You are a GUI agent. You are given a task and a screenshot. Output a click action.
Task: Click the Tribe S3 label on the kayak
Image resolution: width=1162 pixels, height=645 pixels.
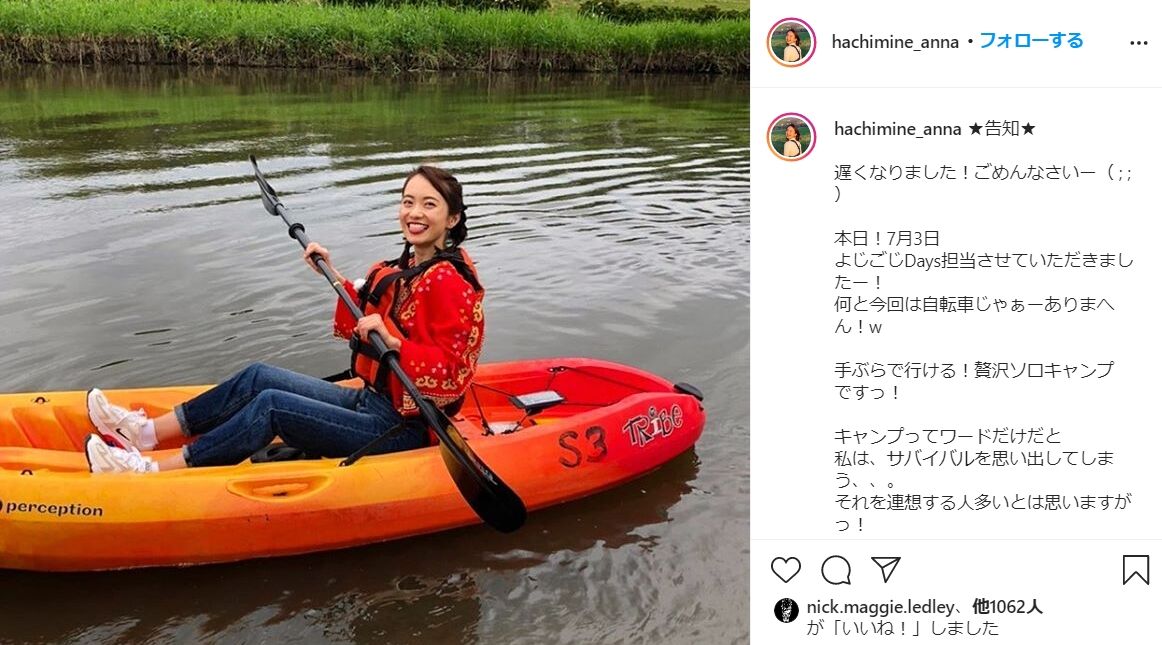coord(621,436)
